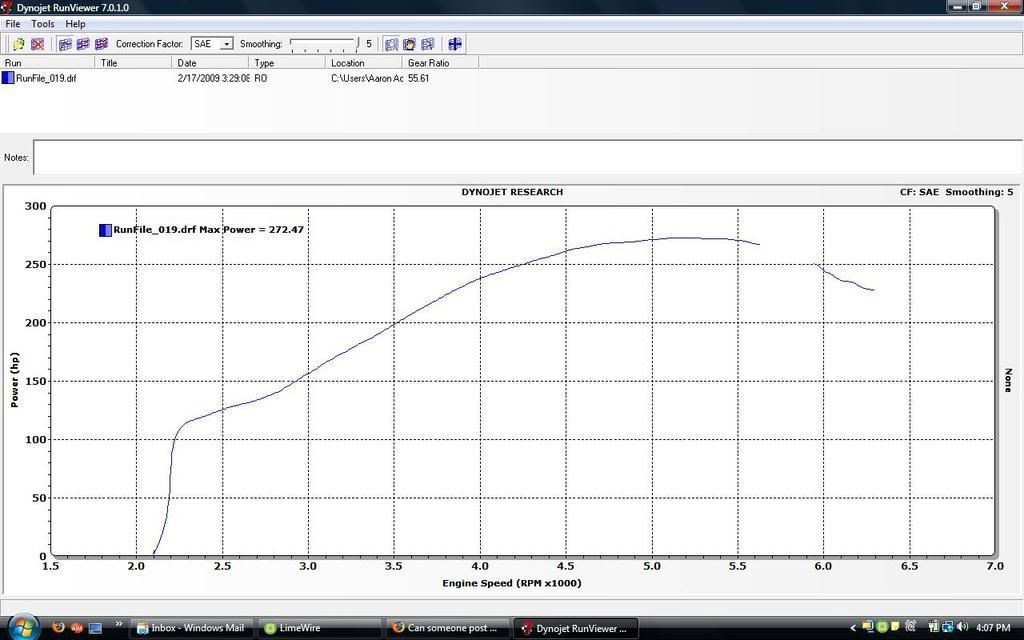1024x640 pixels.
Task: Click the blue crosshair icon at toolbar's right end
Action: point(454,43)
